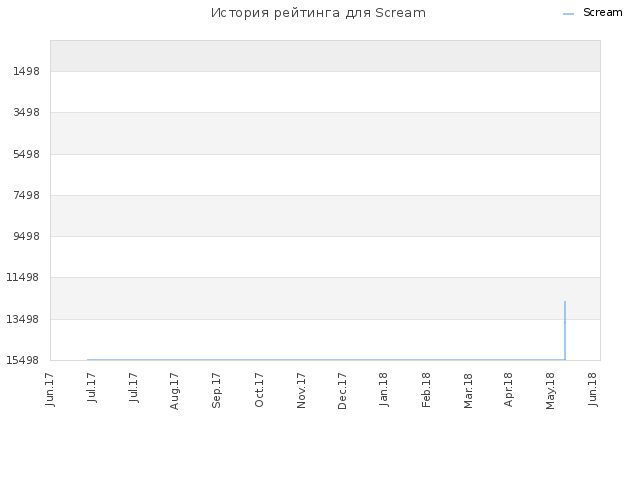Click the Dec.17 x-axis label

pyautogui.click(x=342, y=391)
